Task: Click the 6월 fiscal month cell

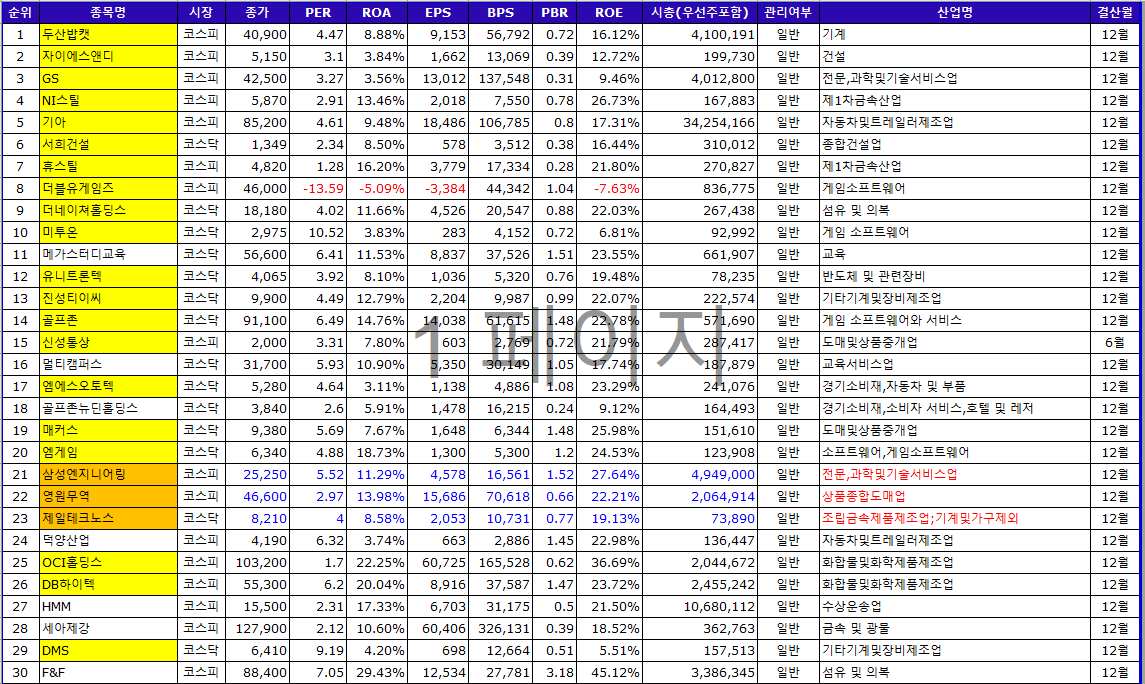Action: pos(1114,342)
